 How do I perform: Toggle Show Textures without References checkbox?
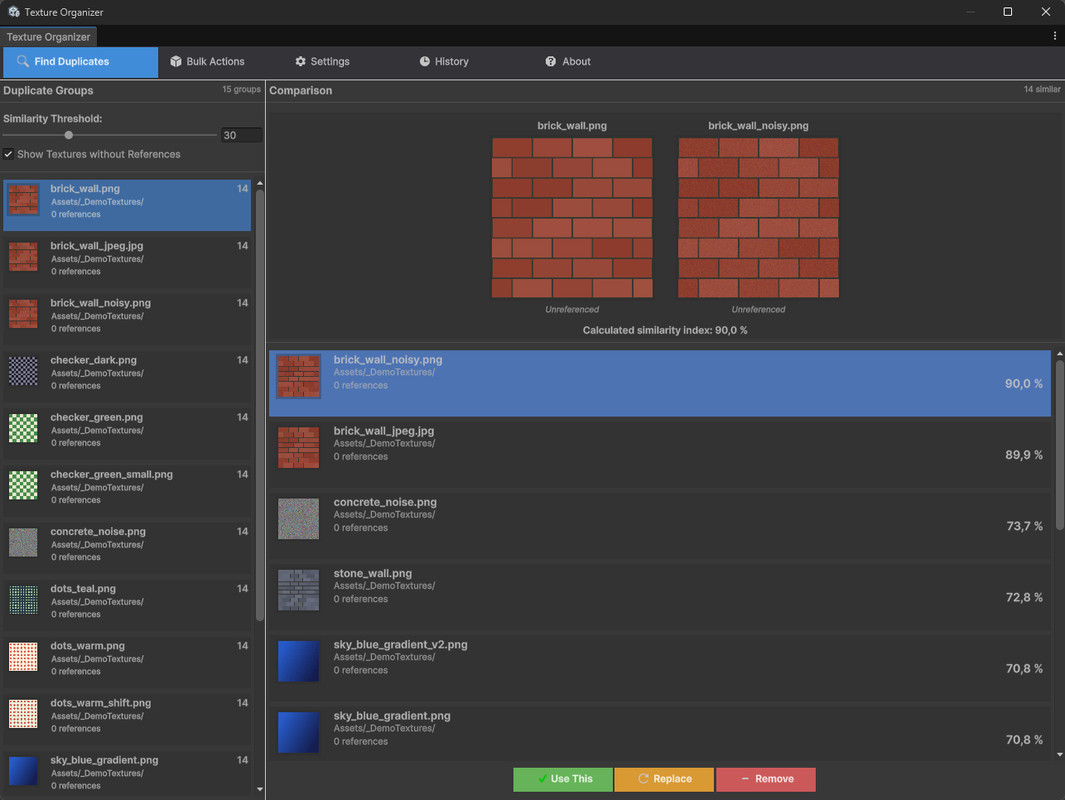coord(8,154)
